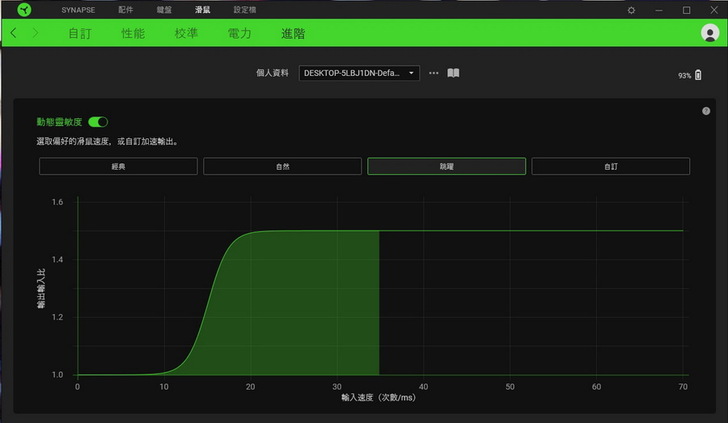This screenshot has width=728, height=423.
Task: Open the 校準 tab
Action: (186, 33)
